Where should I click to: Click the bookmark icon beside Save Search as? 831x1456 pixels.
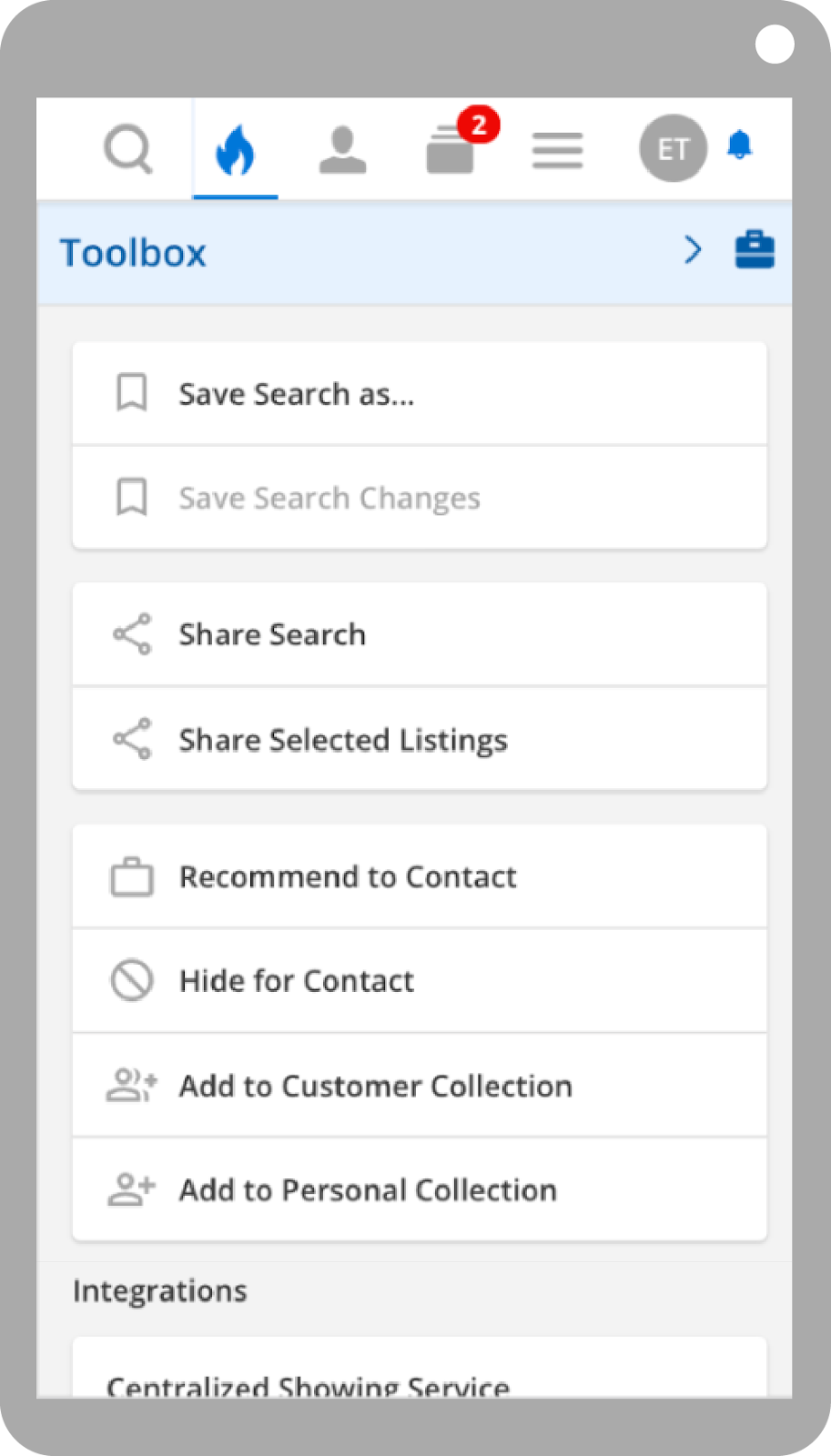point(132,393)
